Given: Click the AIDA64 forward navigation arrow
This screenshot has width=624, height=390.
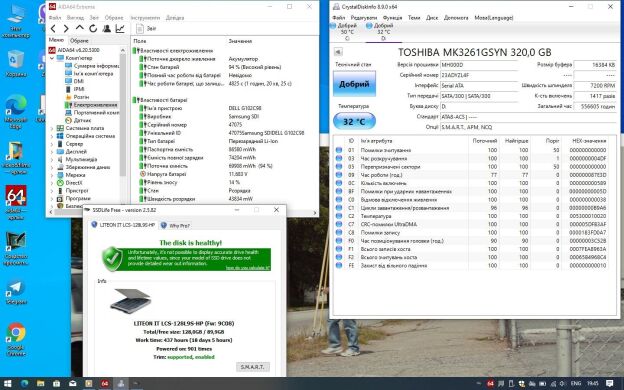Looking at the screenshot, I should 66,29.
